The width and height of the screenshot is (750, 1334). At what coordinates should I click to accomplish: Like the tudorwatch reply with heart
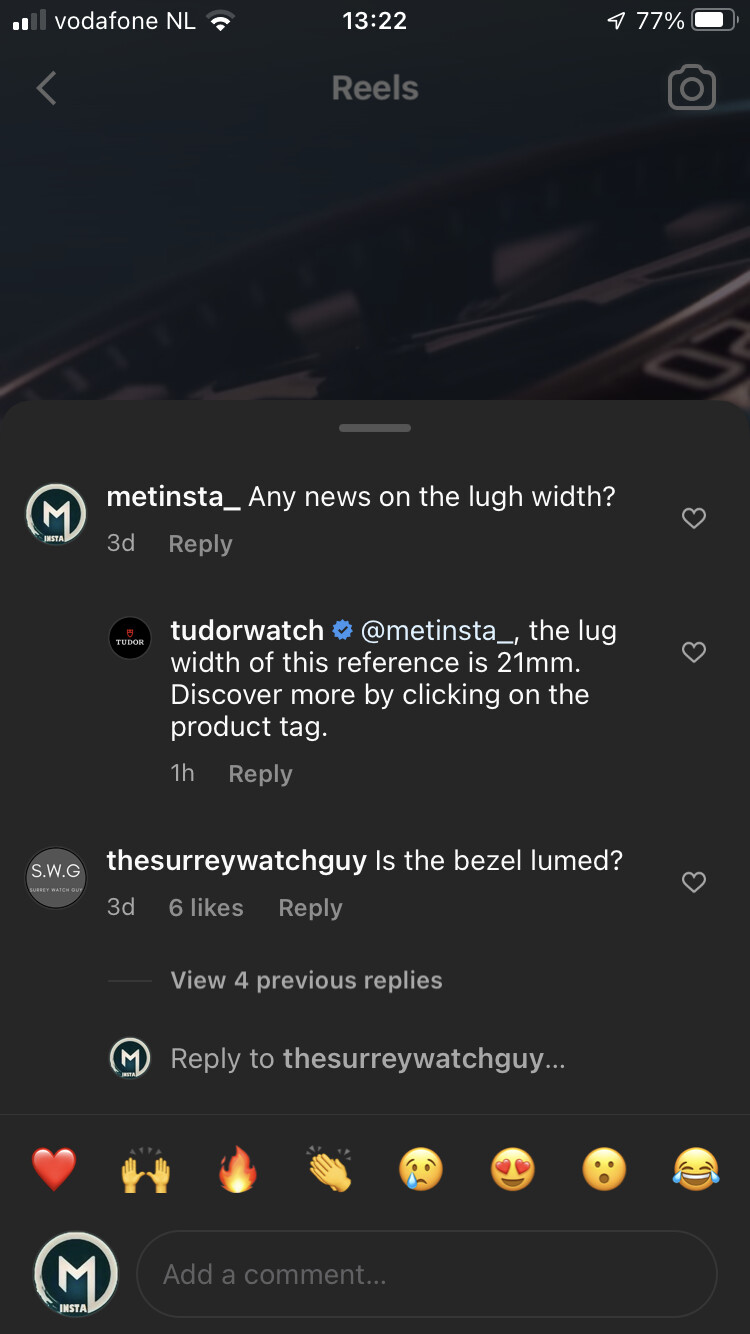[x=693, y=652]
